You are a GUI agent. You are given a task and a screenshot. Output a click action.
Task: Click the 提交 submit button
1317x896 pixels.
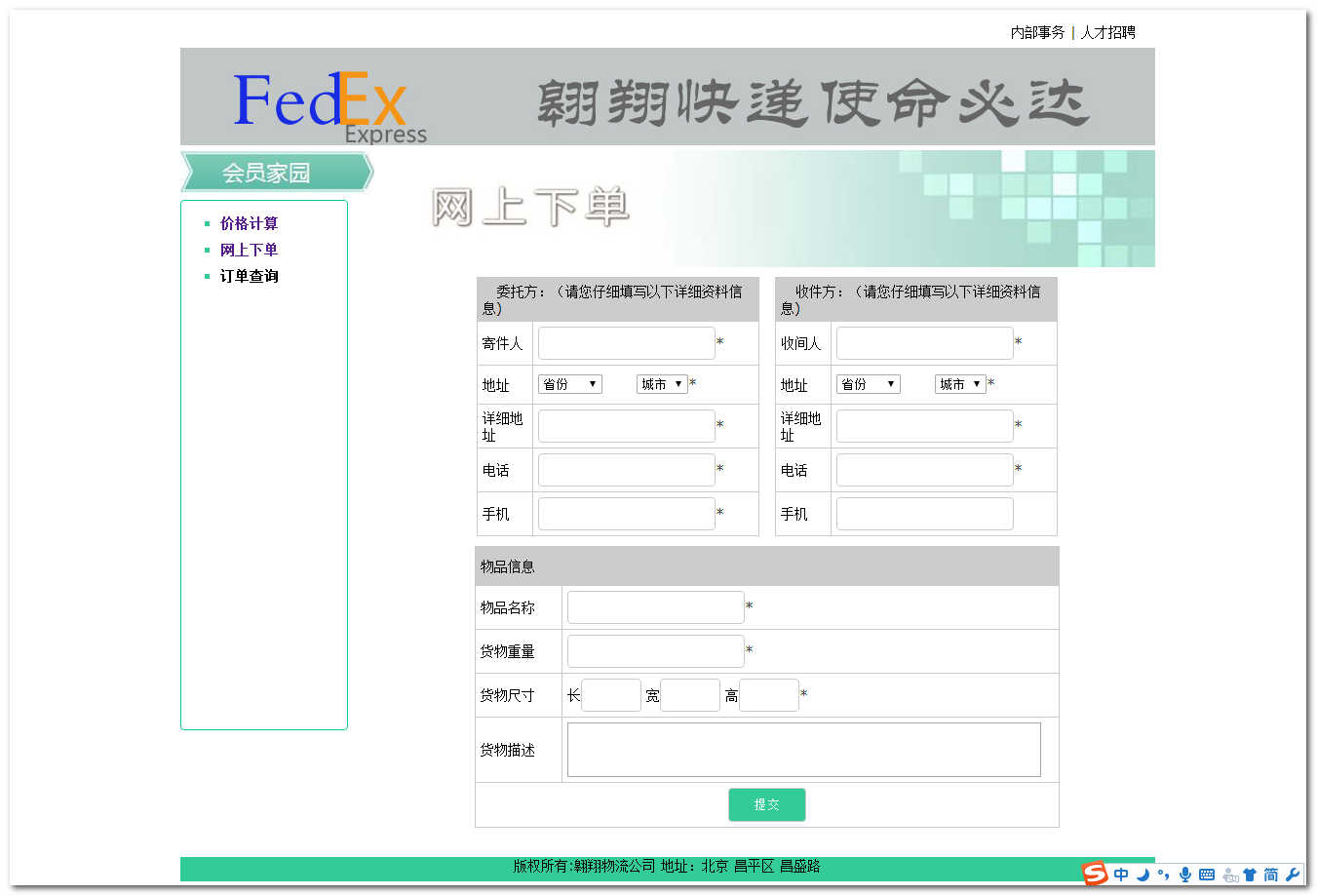(767, 804)
